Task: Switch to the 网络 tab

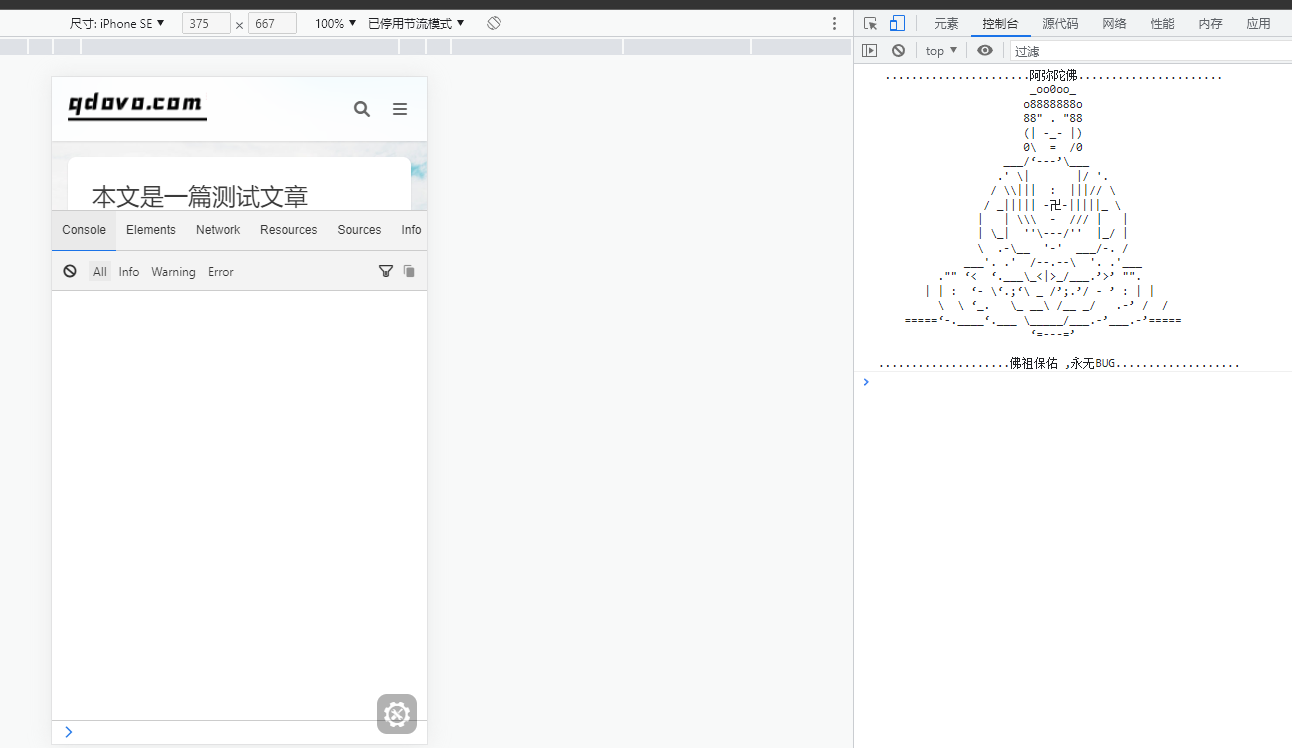Action: coord(1115,24)
